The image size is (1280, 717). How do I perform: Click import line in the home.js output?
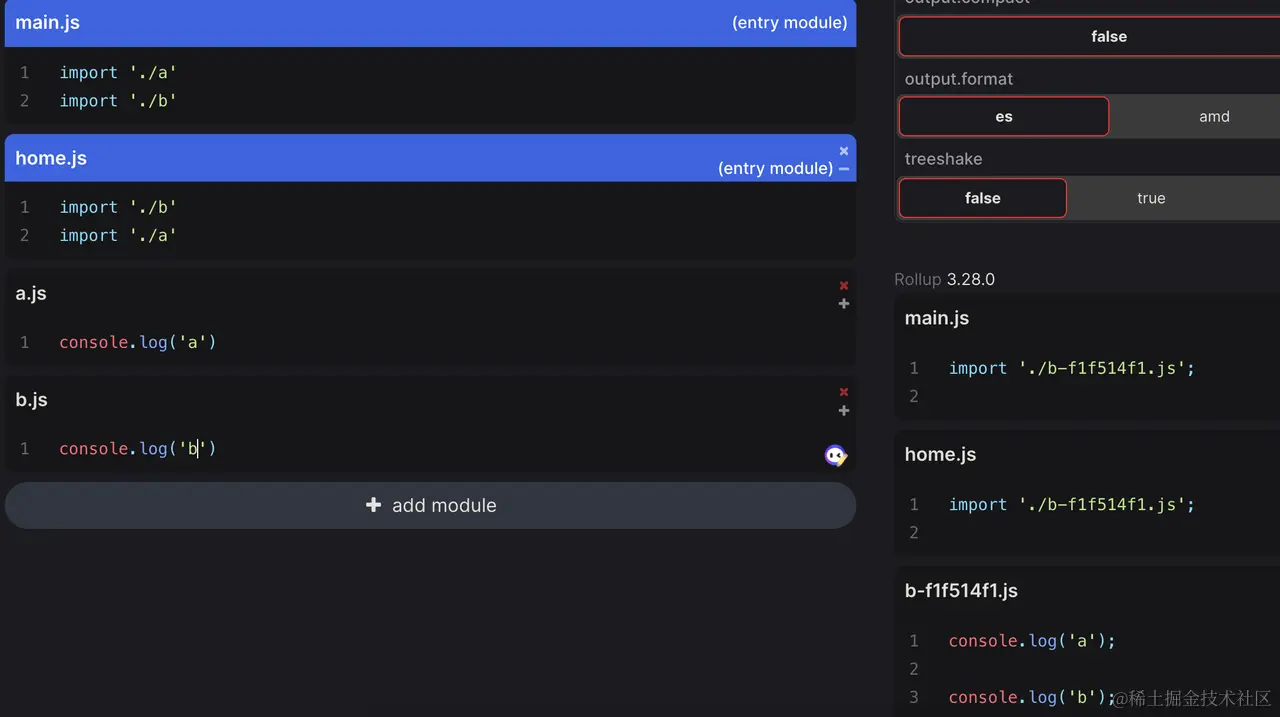coord(1072,504)
